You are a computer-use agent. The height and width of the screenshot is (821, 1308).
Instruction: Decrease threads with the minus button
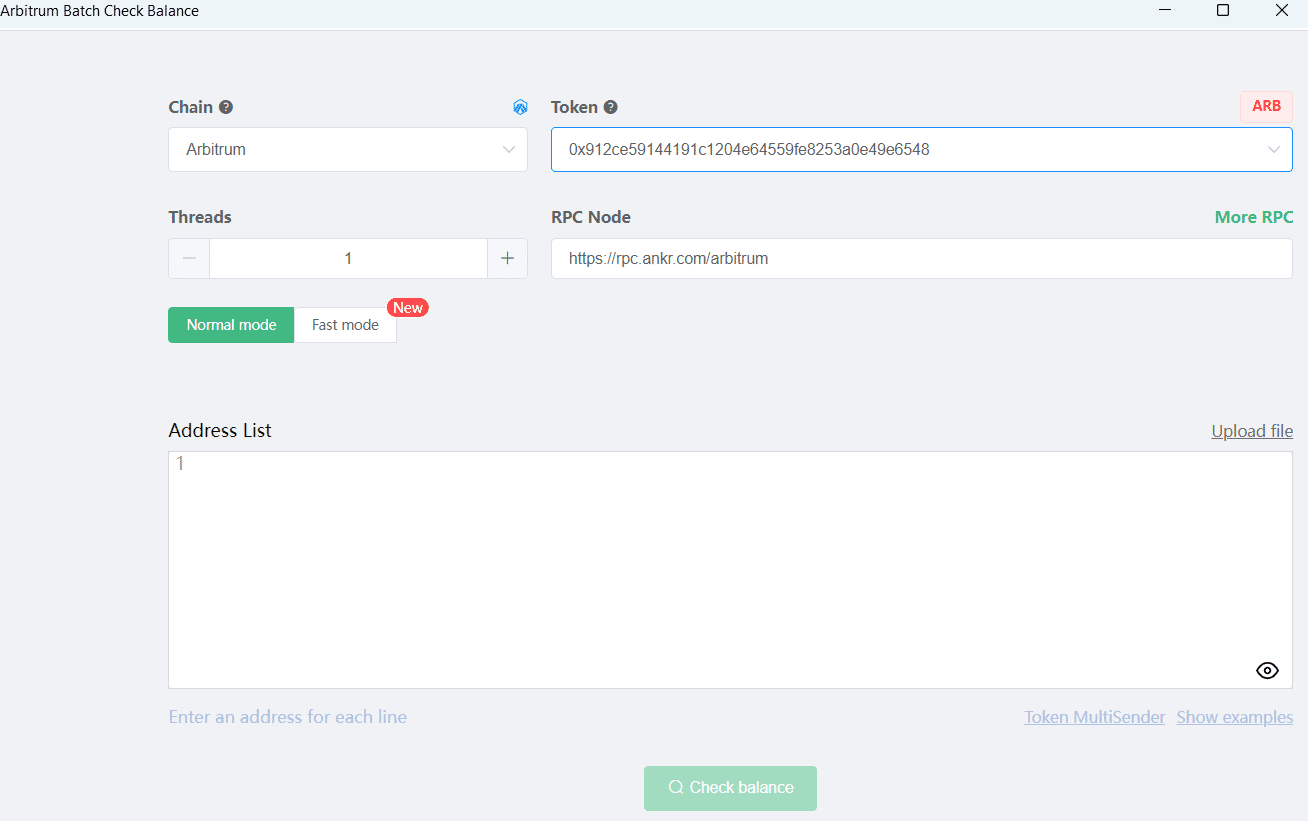189,258
